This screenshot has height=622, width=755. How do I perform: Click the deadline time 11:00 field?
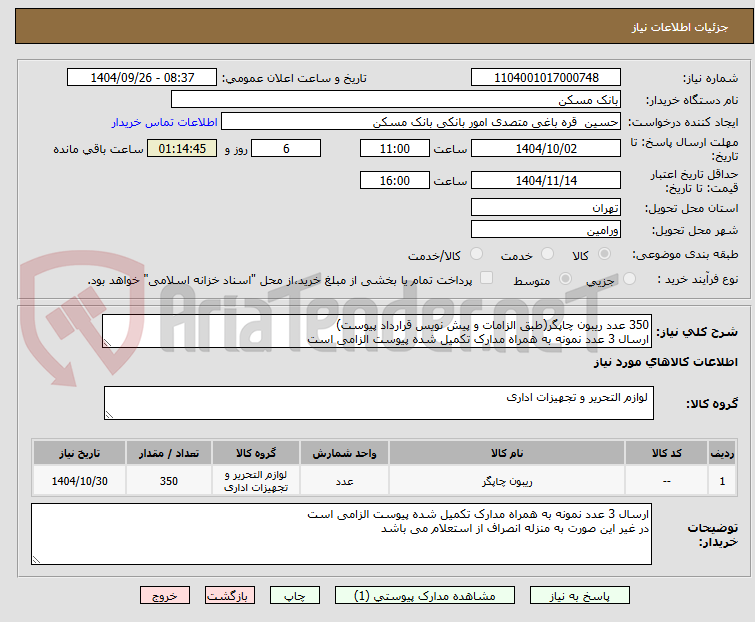[395, 148]
